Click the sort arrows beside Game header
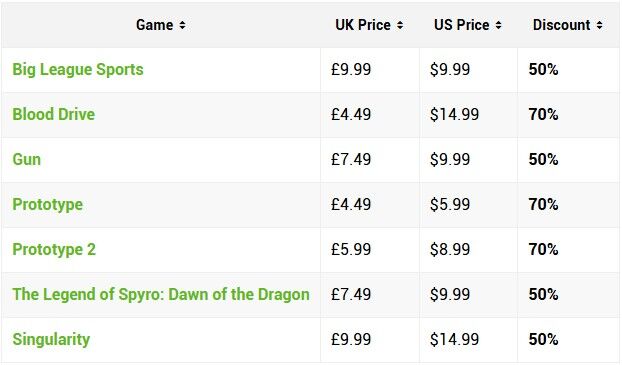The width and height of the screenshot is (622, 365). 182,25
